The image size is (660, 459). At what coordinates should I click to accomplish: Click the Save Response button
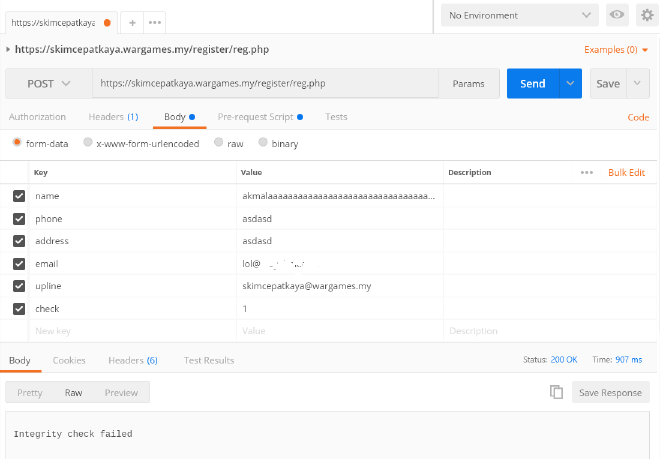click(611, 392)
